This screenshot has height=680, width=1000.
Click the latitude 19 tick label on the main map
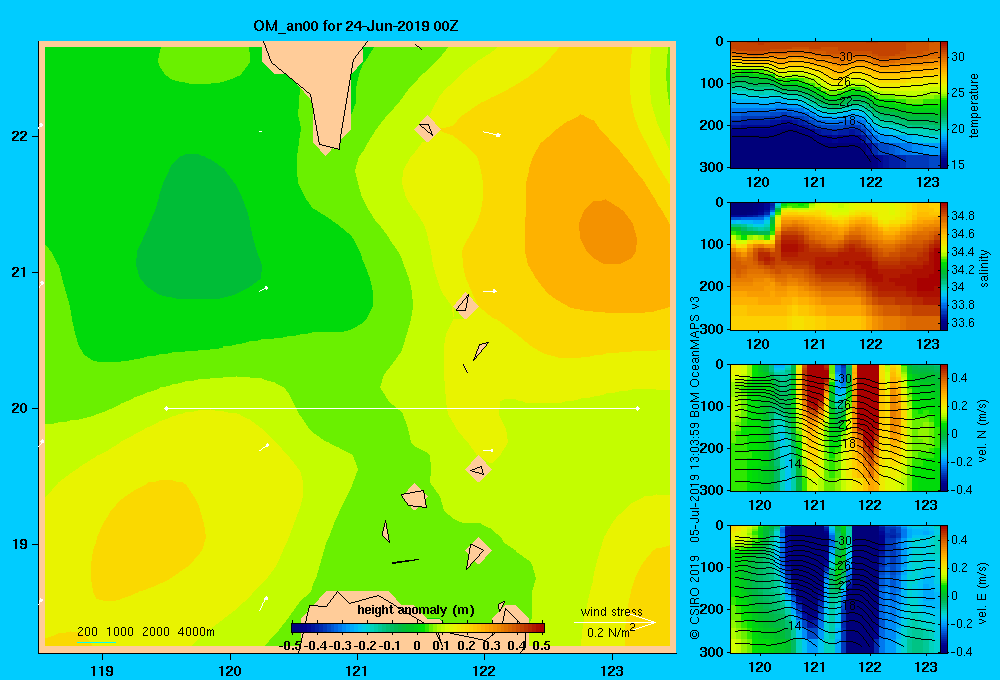point(20,544)
